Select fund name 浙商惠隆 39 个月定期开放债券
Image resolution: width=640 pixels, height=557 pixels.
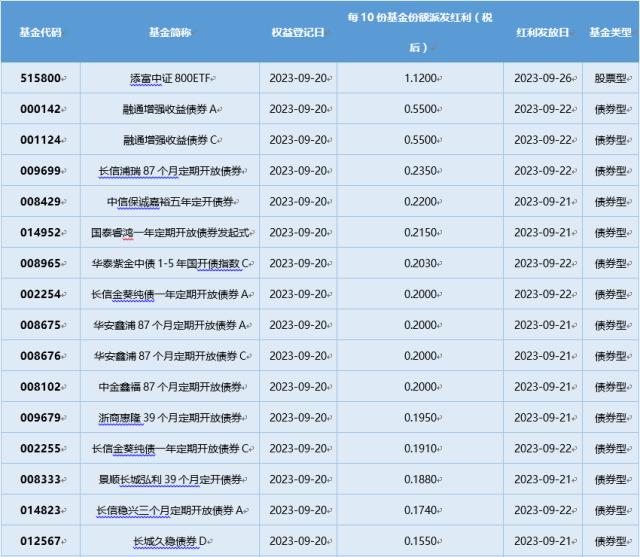pyautogui.click(x=170, y=418)
